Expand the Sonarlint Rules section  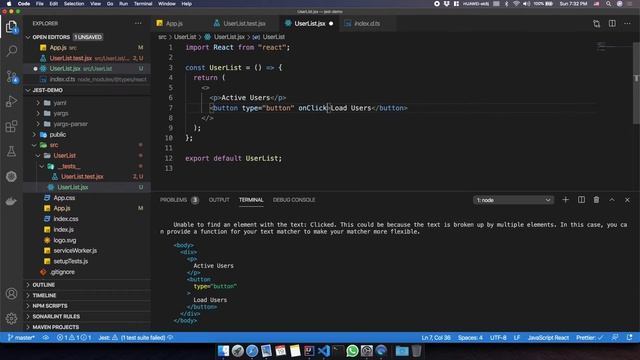88,316
